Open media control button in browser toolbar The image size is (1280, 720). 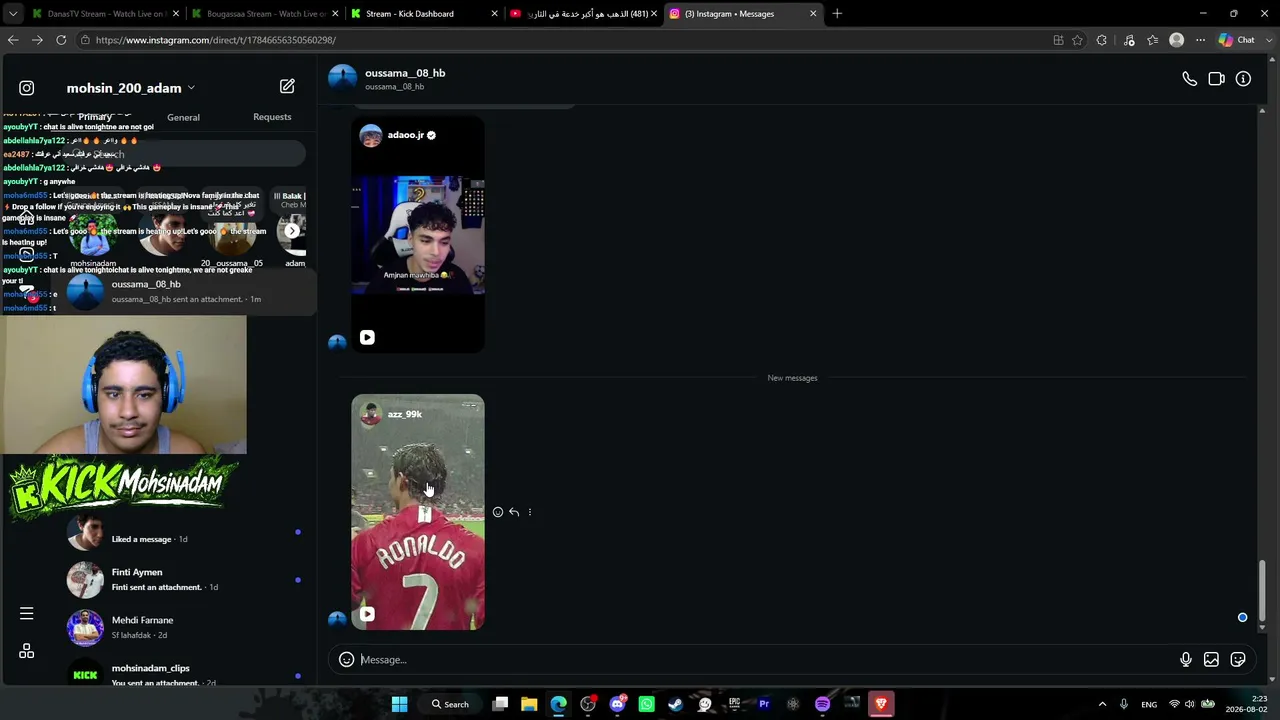tap(1129, 40)
